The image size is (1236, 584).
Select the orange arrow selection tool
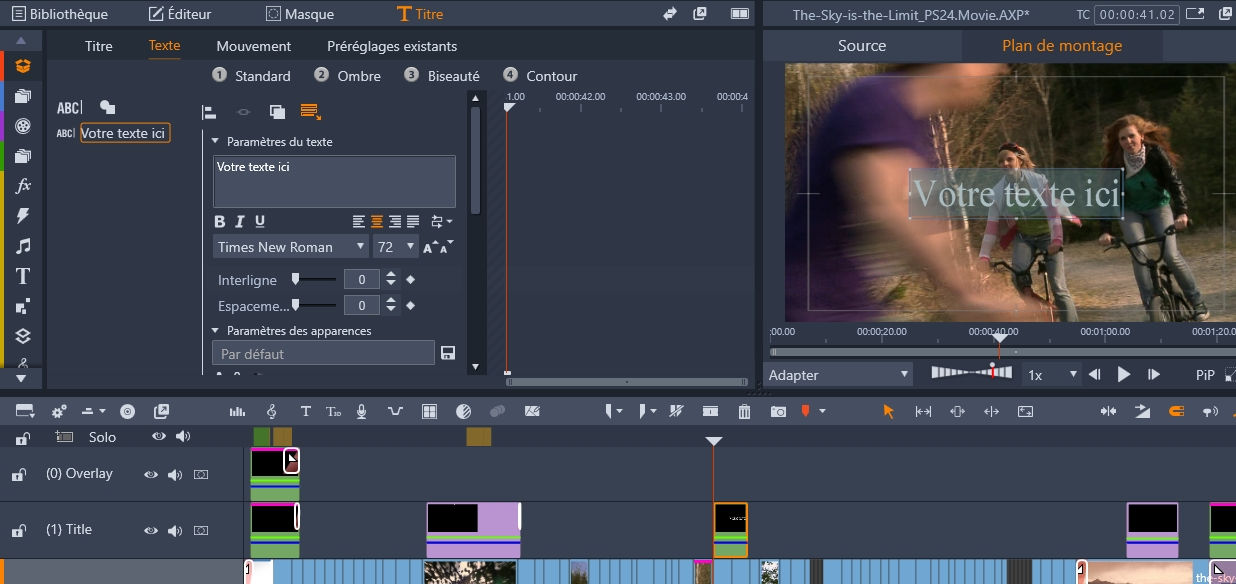[888, 411]
